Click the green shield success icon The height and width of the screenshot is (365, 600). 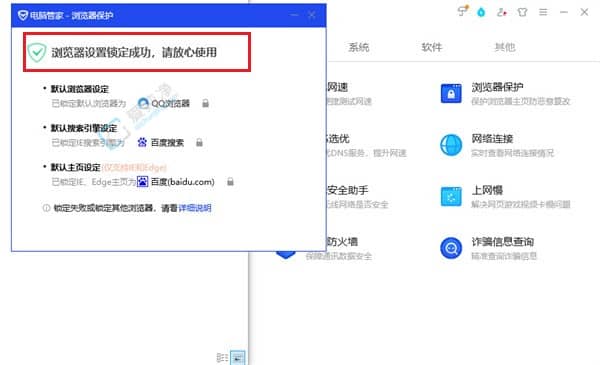(37, 52)
